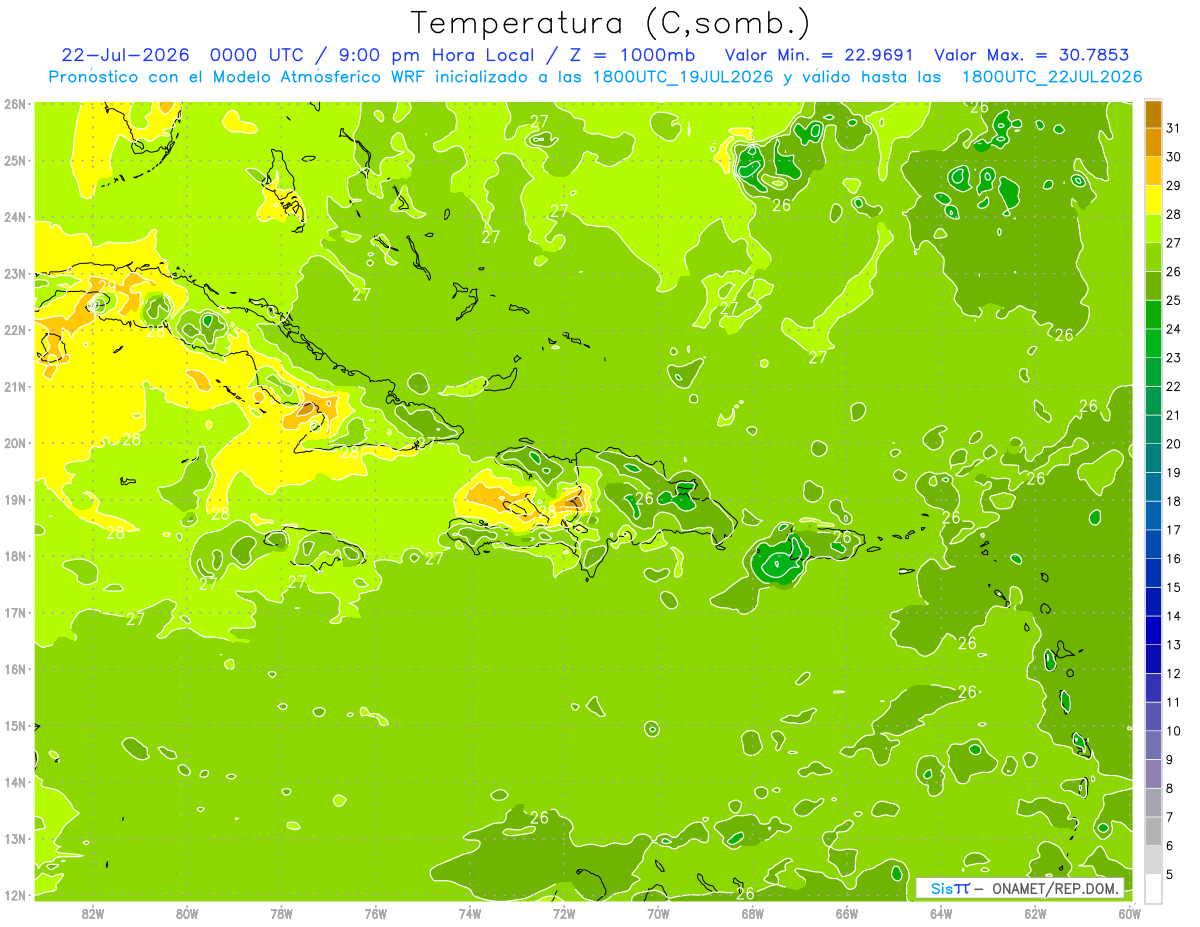The image size is (1200, 927).
Task: Click the 18N latitude axis label
Action: 15,556
